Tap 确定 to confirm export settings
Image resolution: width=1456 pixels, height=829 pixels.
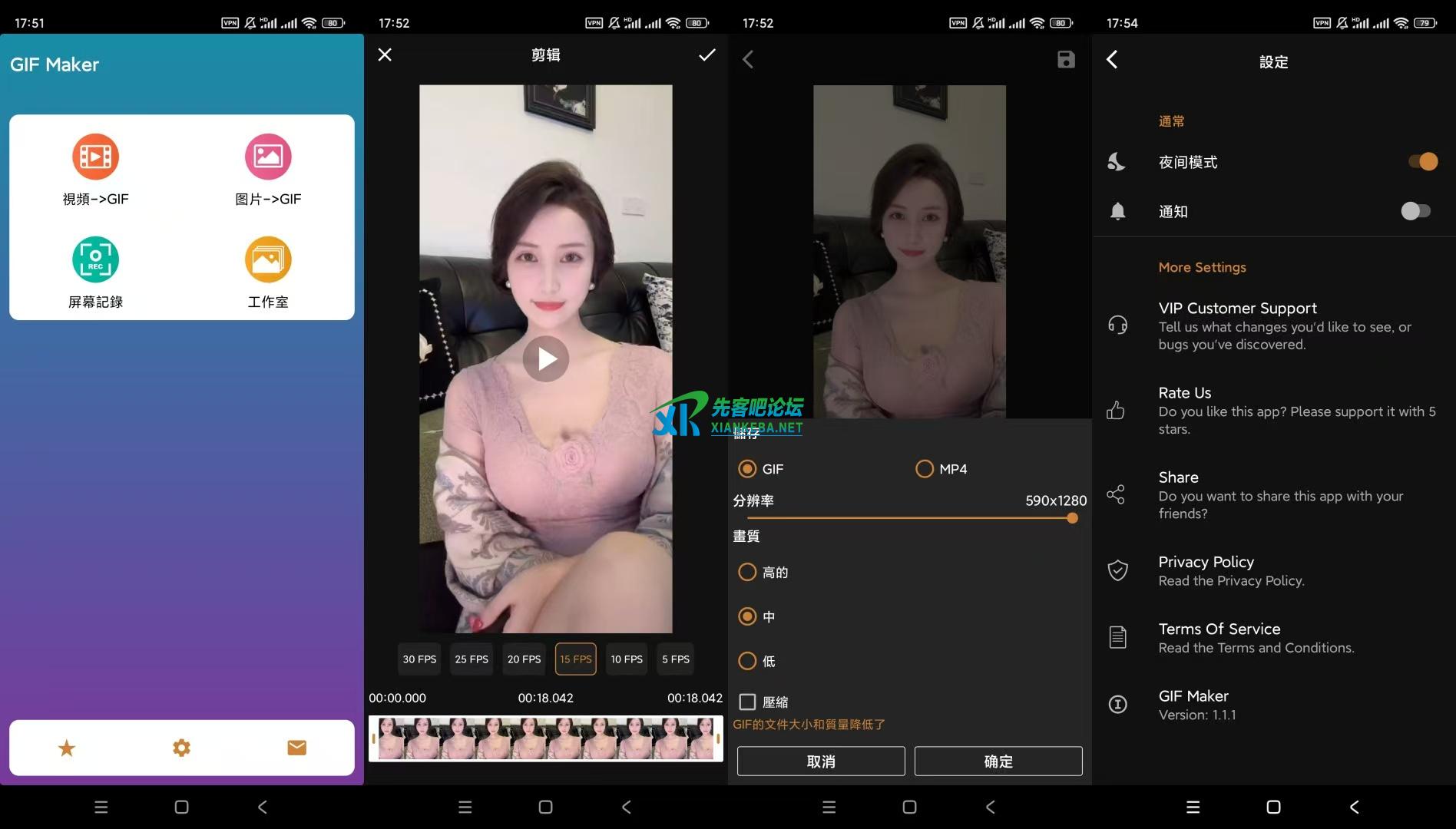[998, 761]
